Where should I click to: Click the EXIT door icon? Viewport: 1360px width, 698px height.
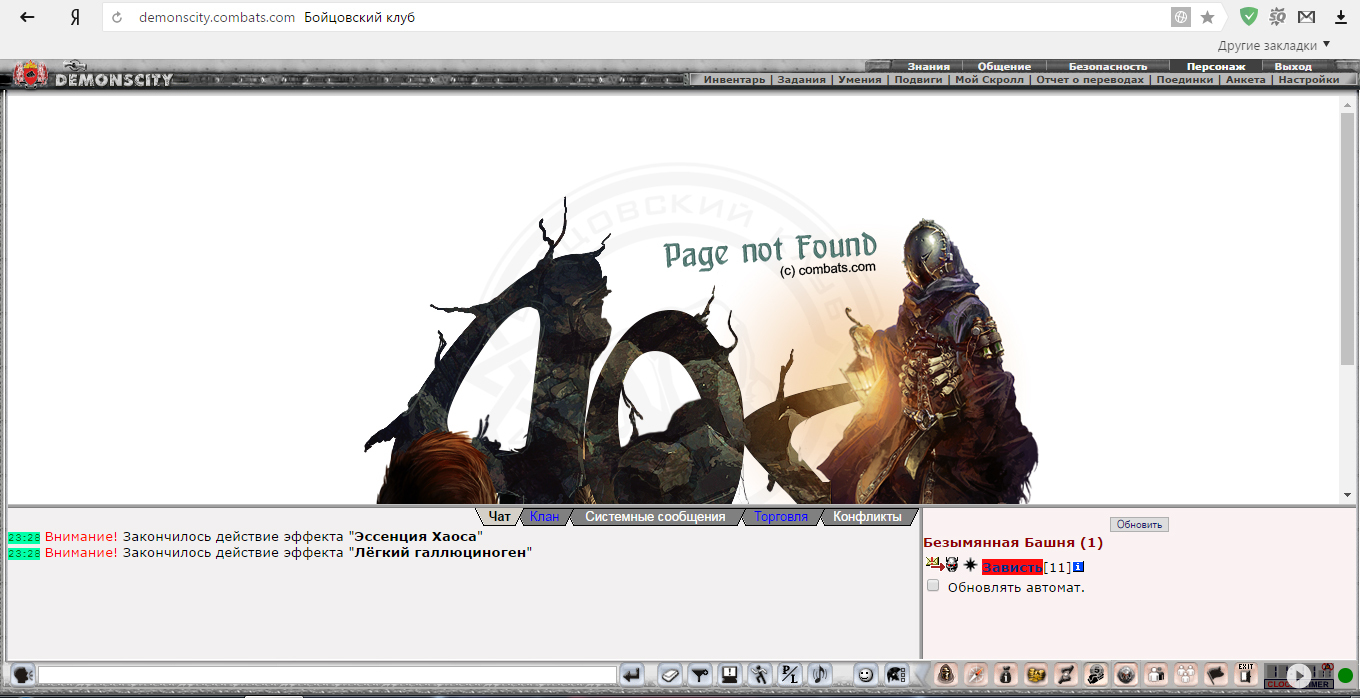click(1246, 675)
